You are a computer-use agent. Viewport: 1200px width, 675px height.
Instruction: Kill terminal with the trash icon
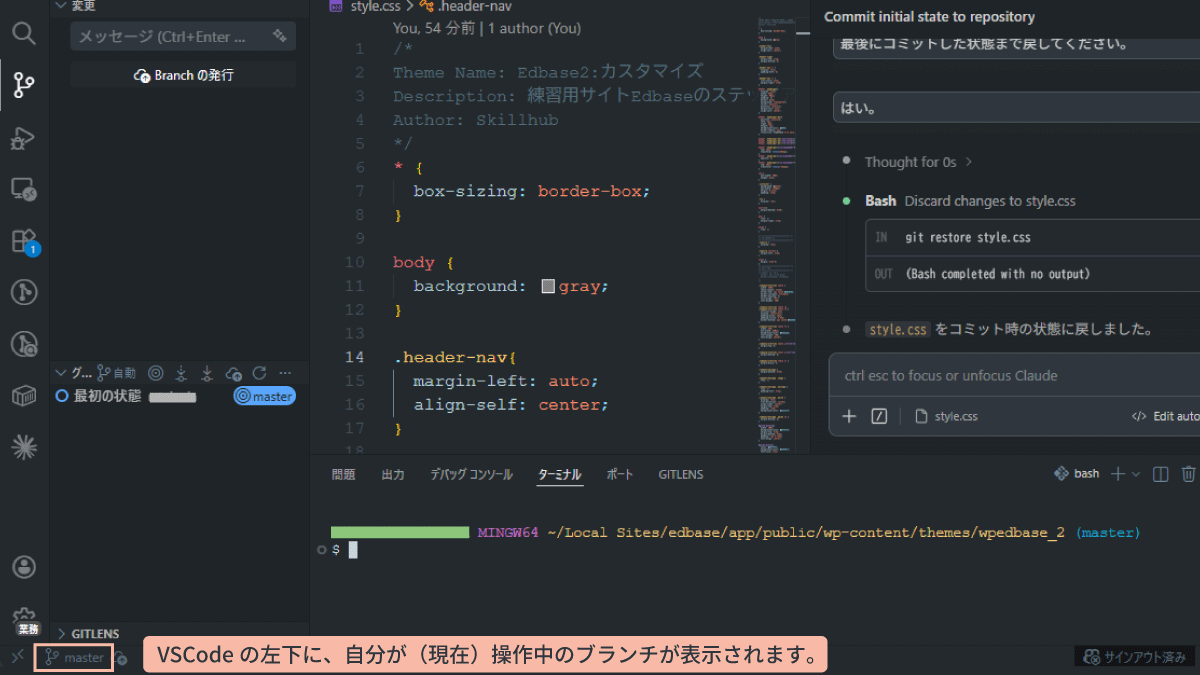coord(1188,474)
